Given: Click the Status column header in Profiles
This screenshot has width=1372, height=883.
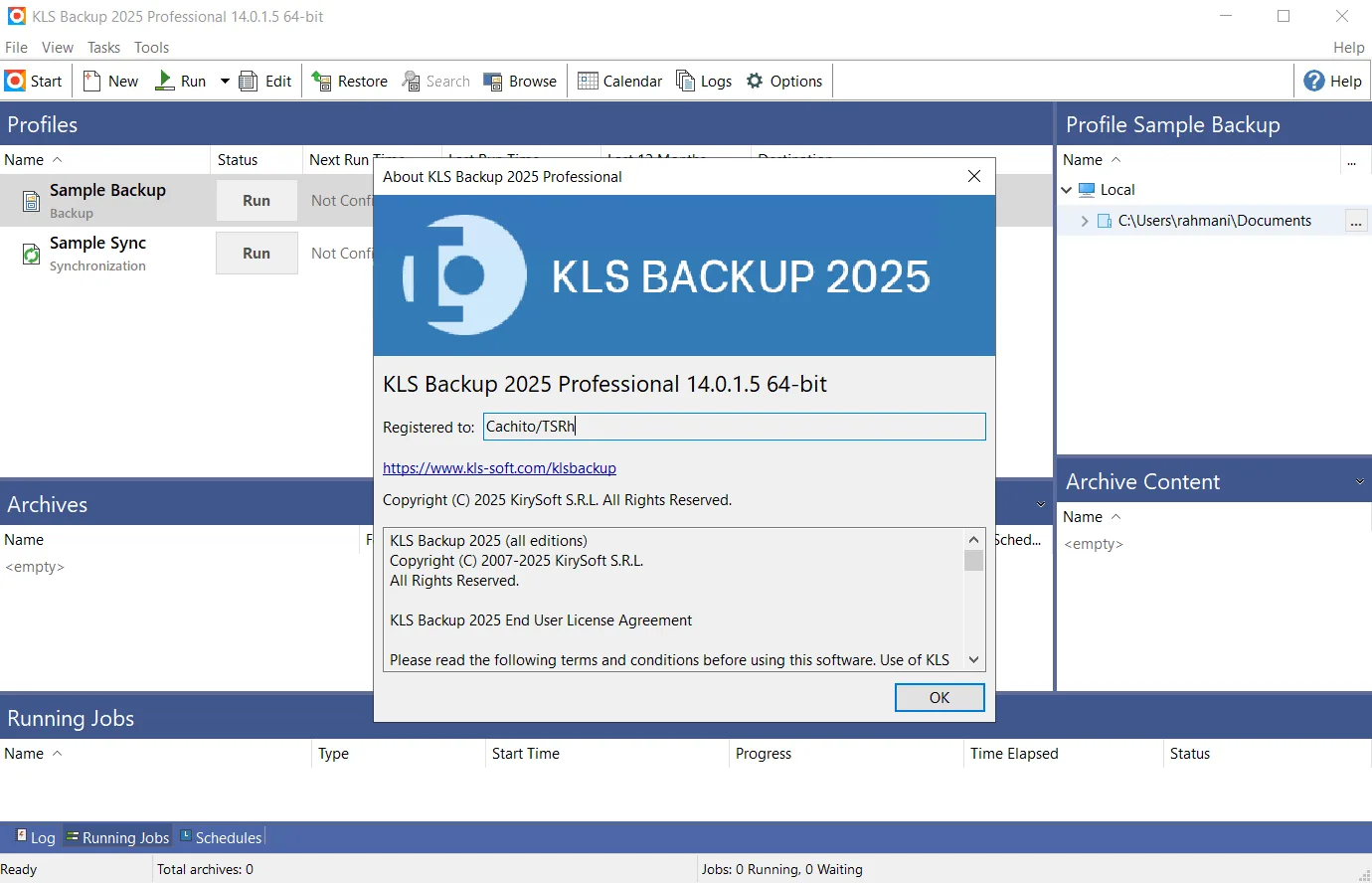Looking at the screenshot, I should [x=256, y=159].
